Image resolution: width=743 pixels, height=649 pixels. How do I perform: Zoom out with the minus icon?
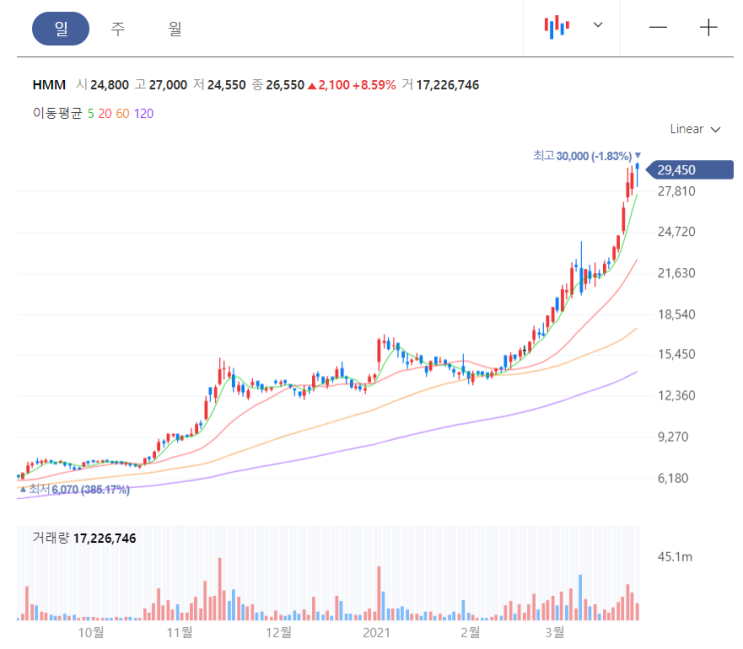point(658,27)
